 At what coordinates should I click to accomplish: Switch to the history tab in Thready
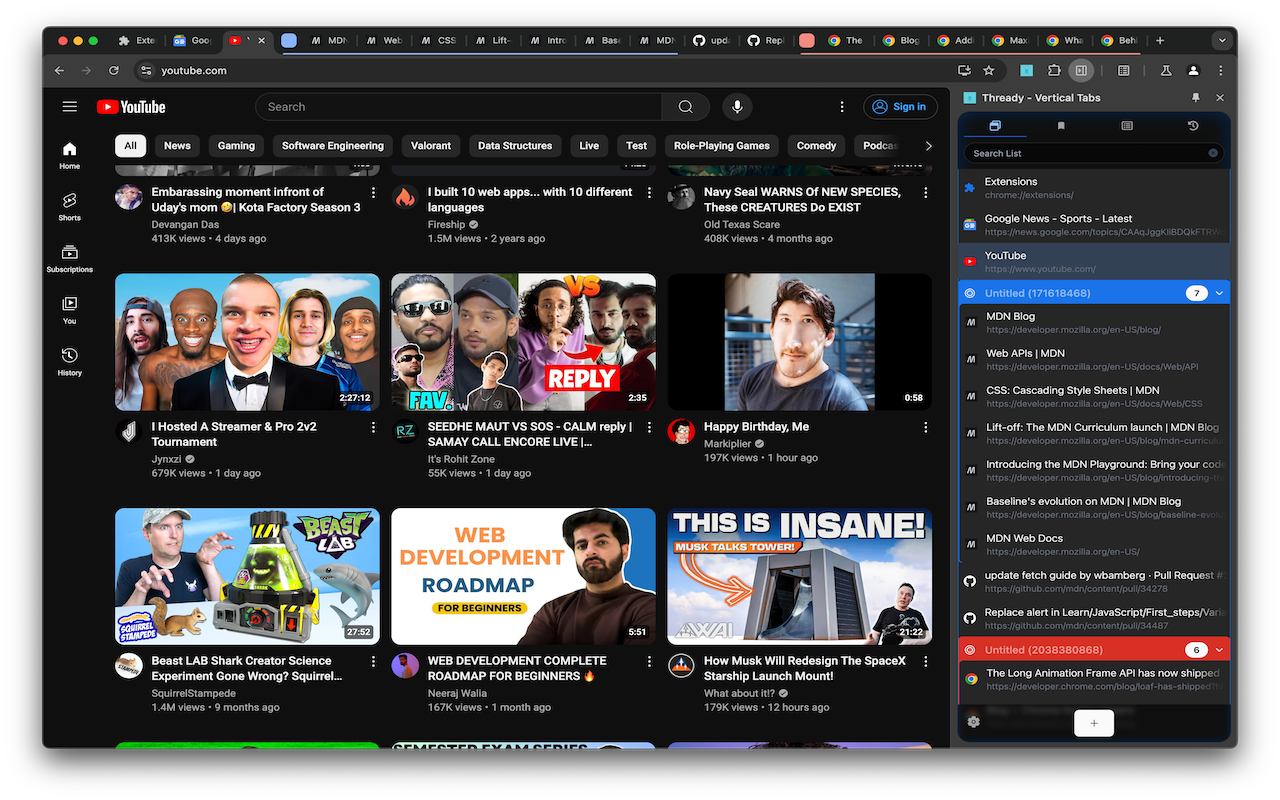(x=1193, y=126)
